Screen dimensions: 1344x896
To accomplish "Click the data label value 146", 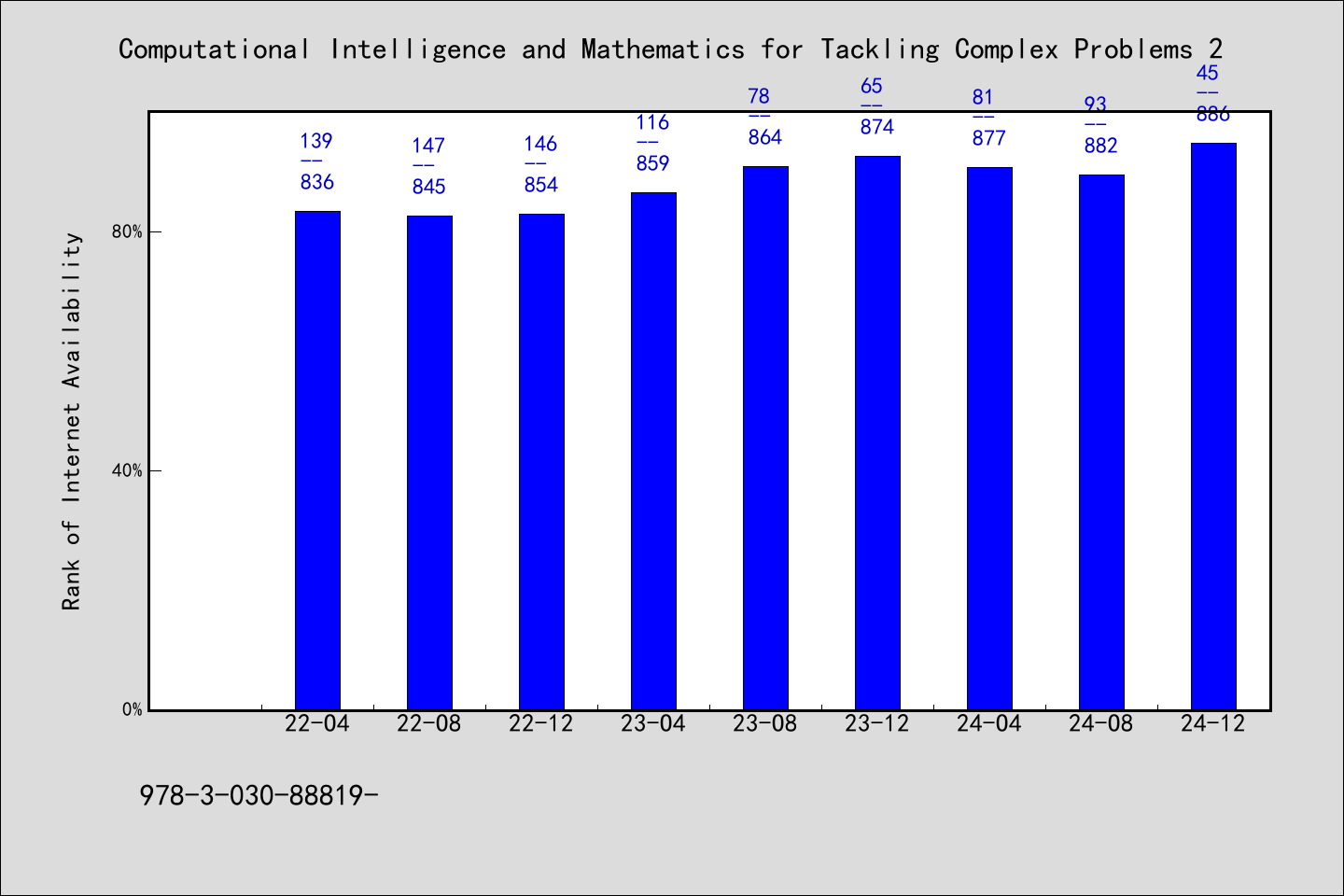I will coord(540,144).
